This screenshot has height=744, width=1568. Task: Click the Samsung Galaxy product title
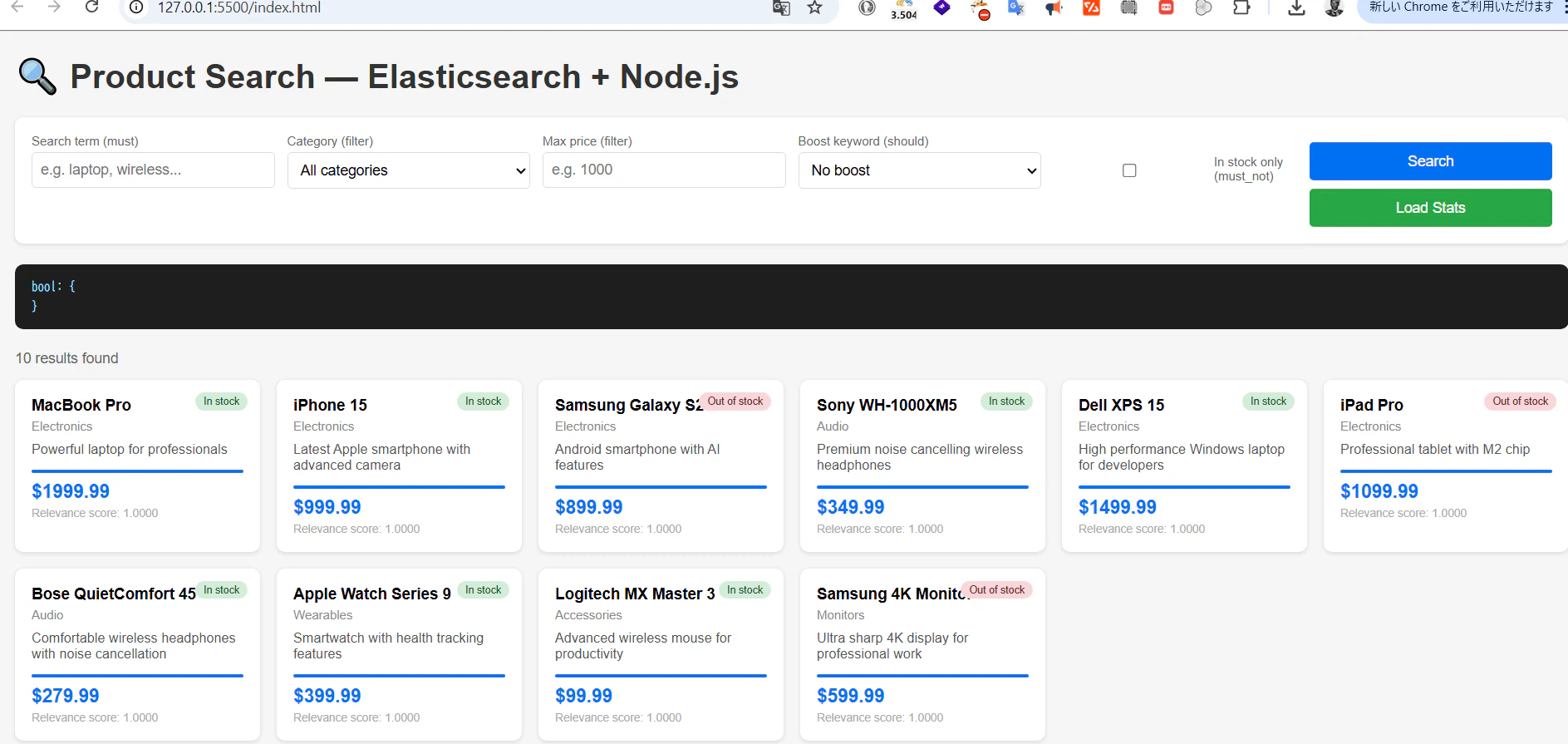[629, 405]
